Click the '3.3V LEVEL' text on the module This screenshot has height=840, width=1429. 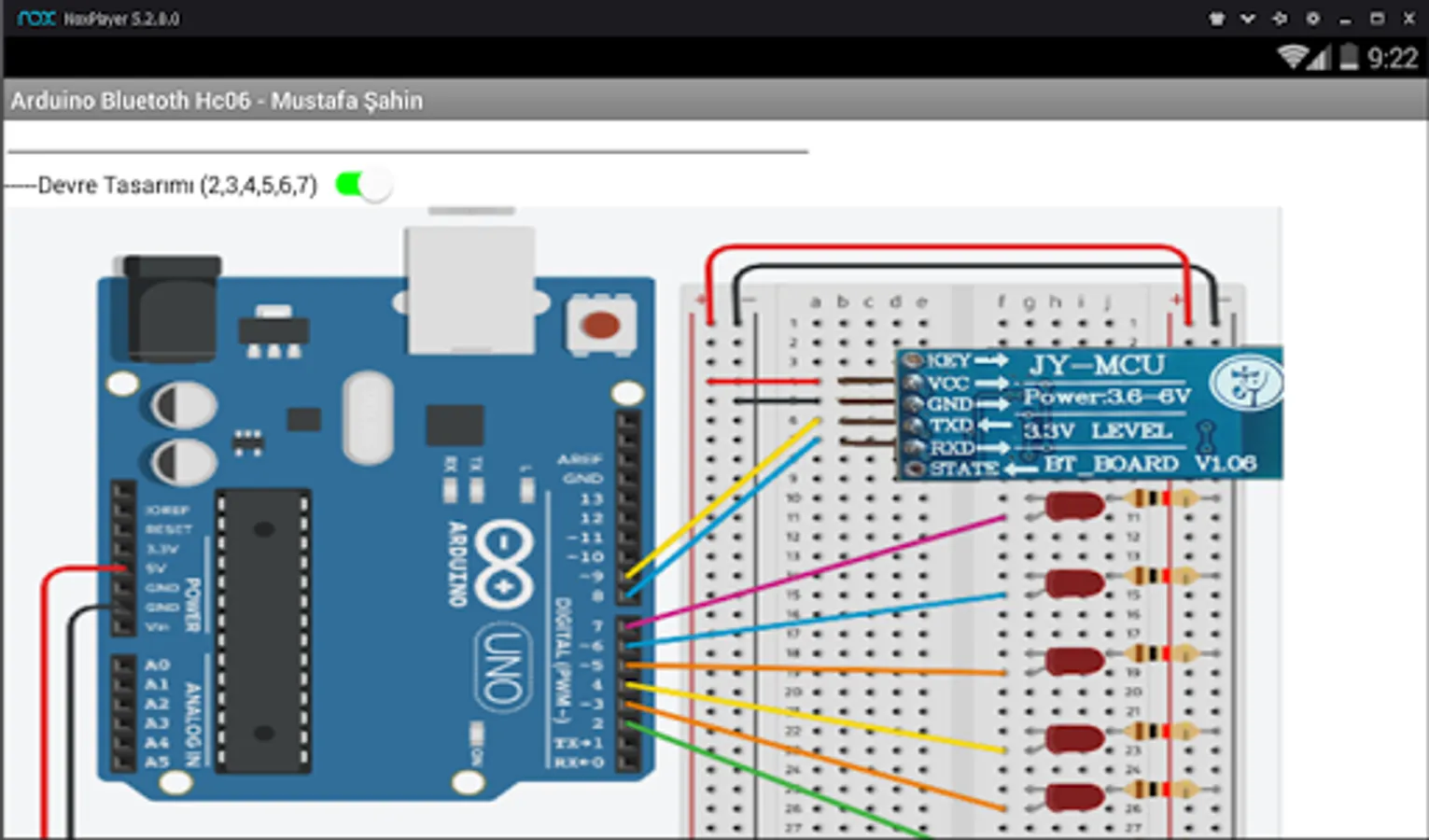(x=1097, y=430)
